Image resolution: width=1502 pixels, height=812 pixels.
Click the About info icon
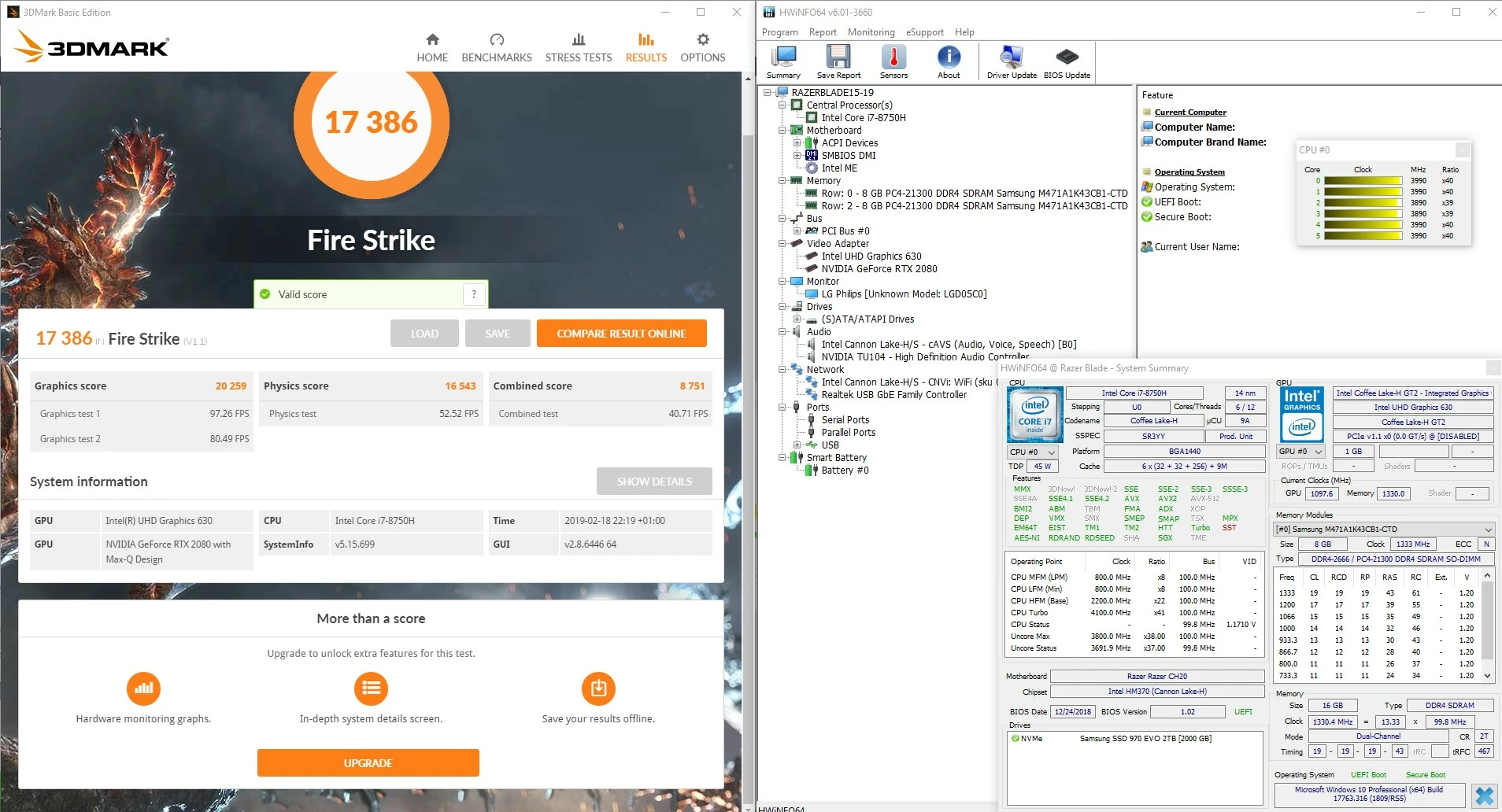[949, 62]
